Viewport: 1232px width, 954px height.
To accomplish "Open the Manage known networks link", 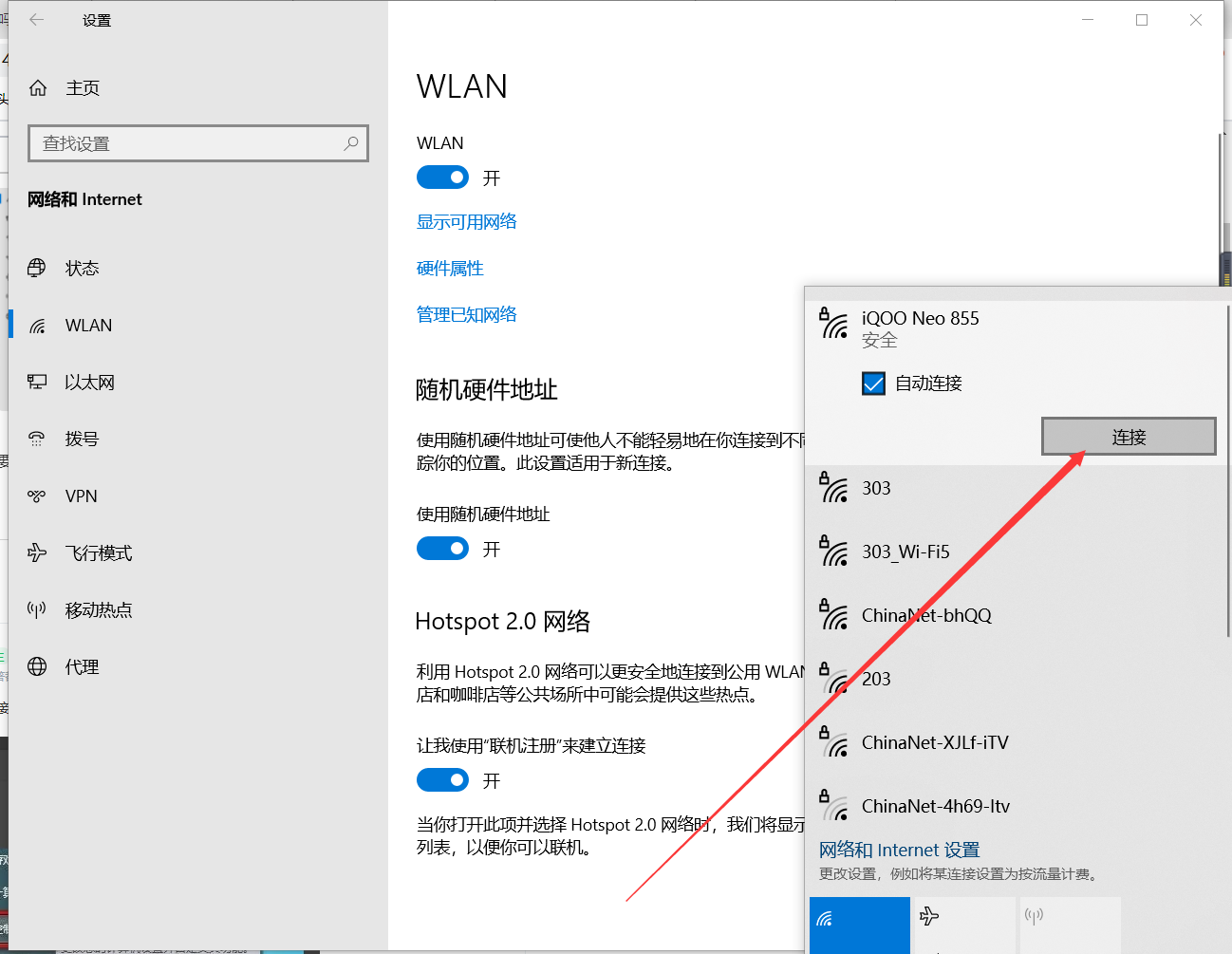I will (466, 314).
